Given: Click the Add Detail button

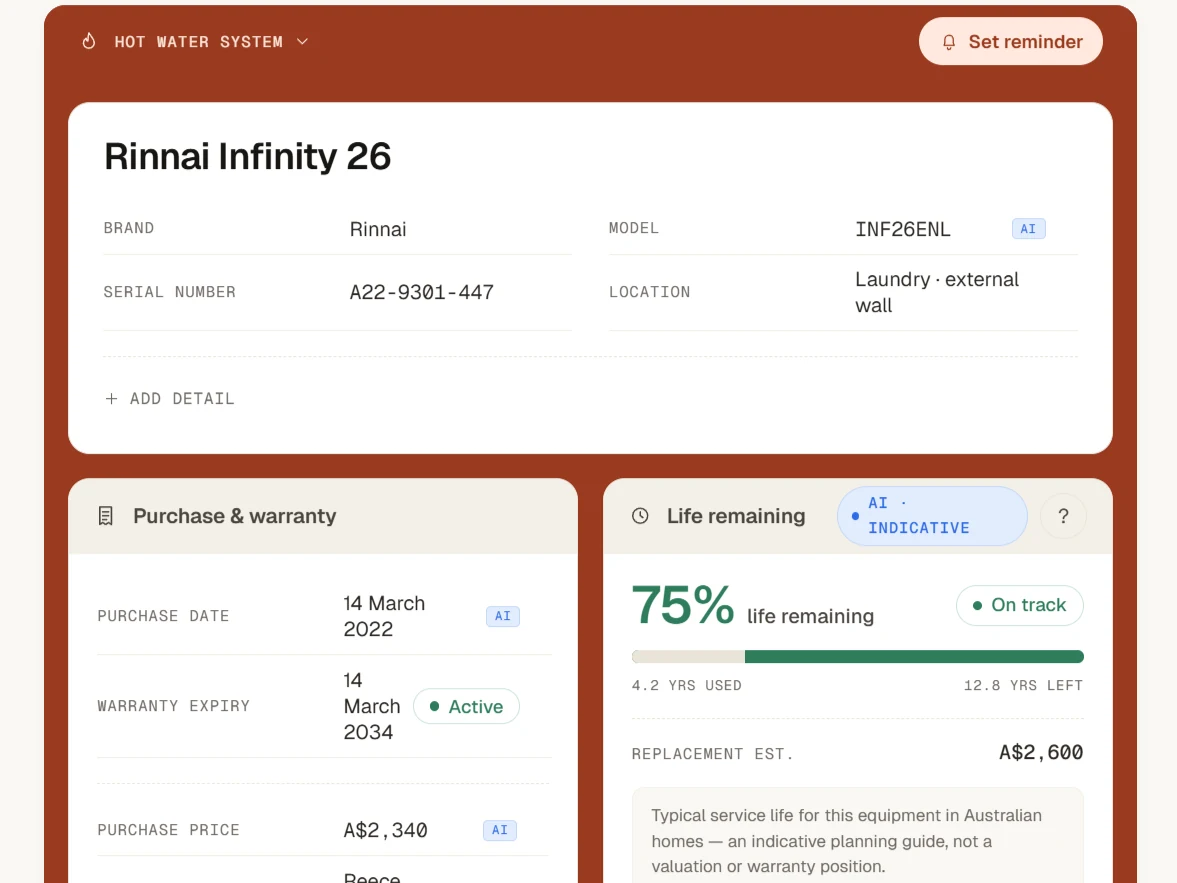Looking at the screenshot, I should 169,399.
